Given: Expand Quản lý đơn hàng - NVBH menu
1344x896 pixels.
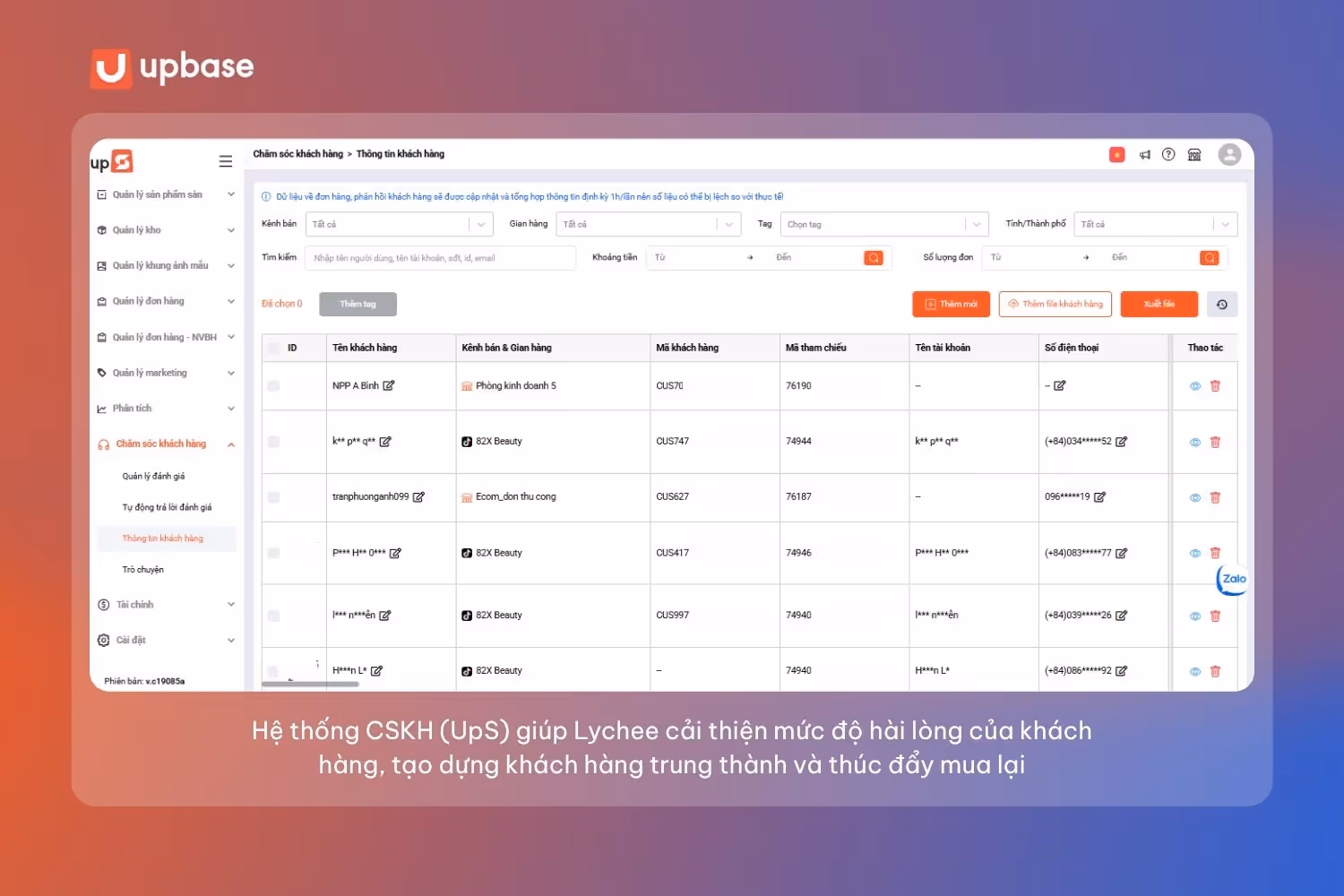Looking at the screenshot, I should click(x=166, y=338).
